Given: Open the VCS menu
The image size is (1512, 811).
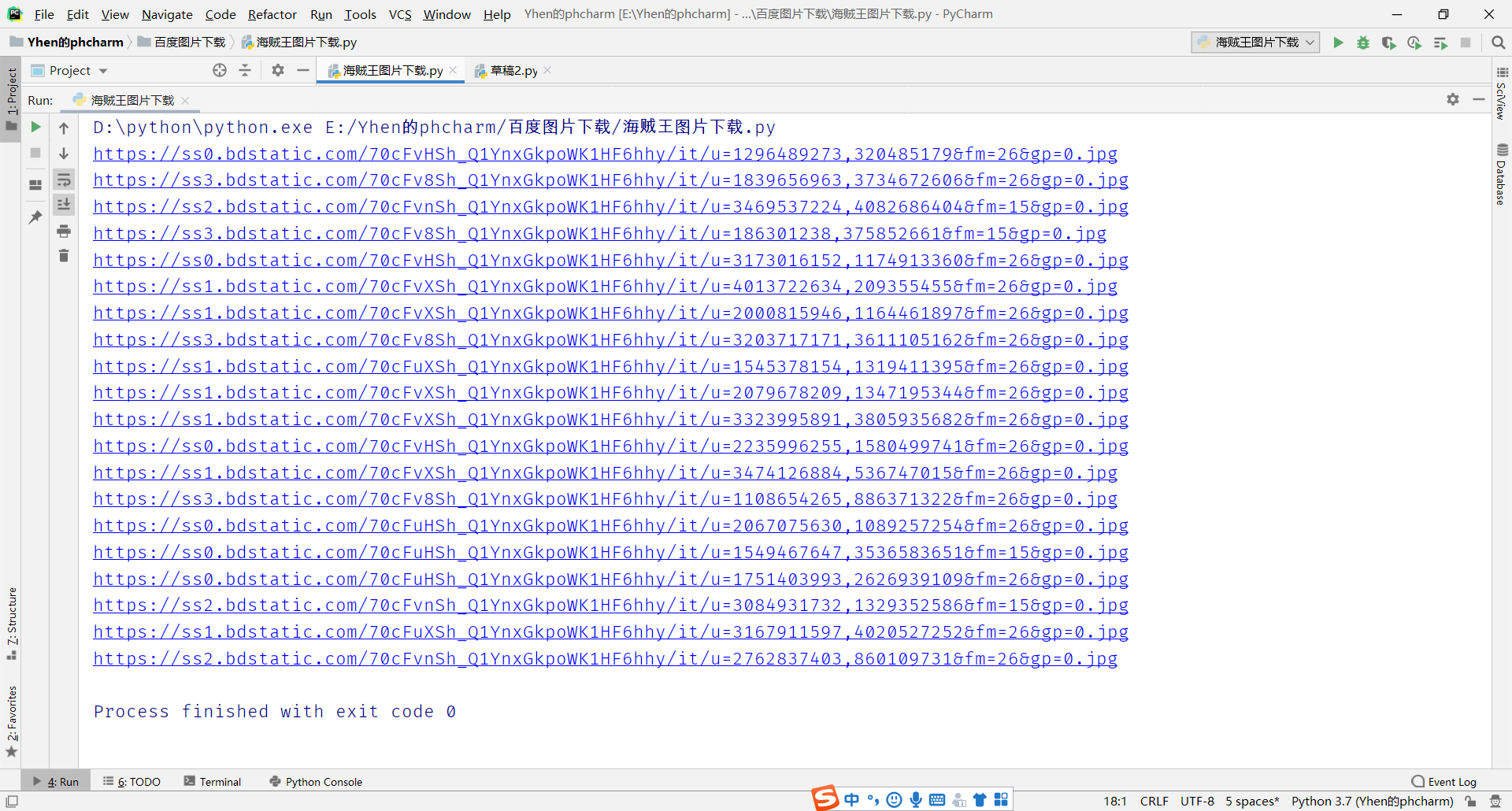Looking at the screenshot, I should pyautogui.click(x=400, y=14).
